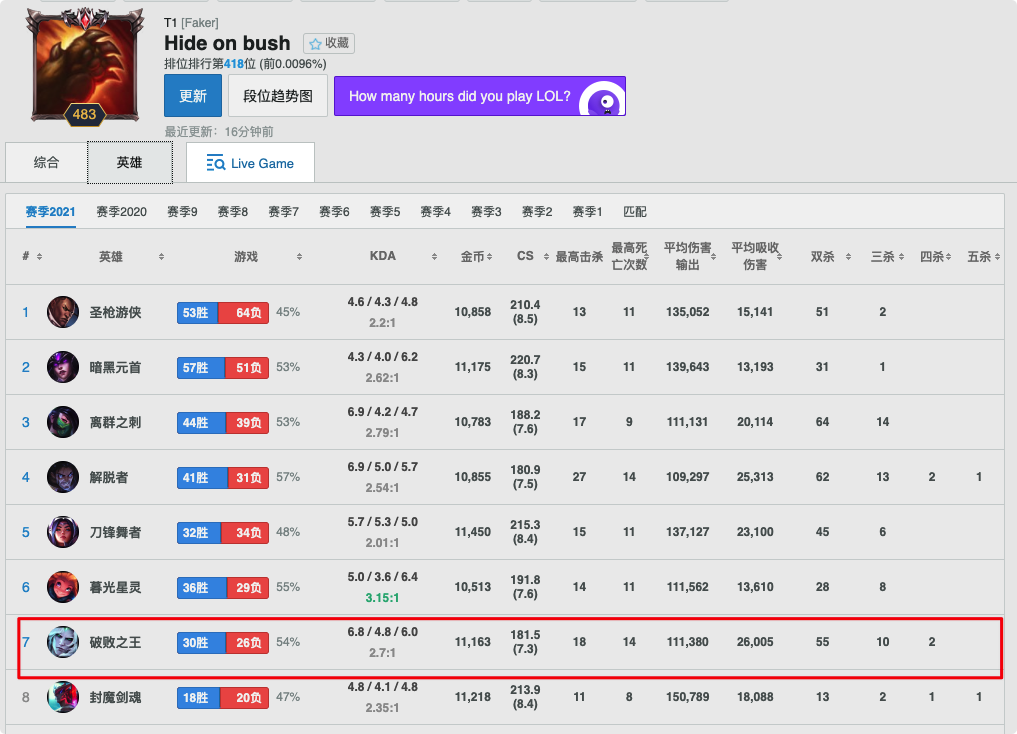Select the 赛季9 season tab

point(182,212)
